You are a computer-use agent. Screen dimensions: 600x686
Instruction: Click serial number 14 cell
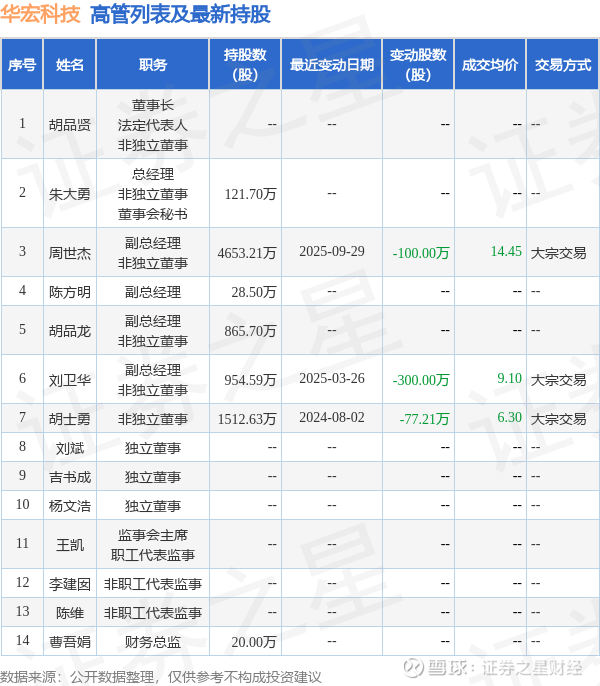coord(22,640)
